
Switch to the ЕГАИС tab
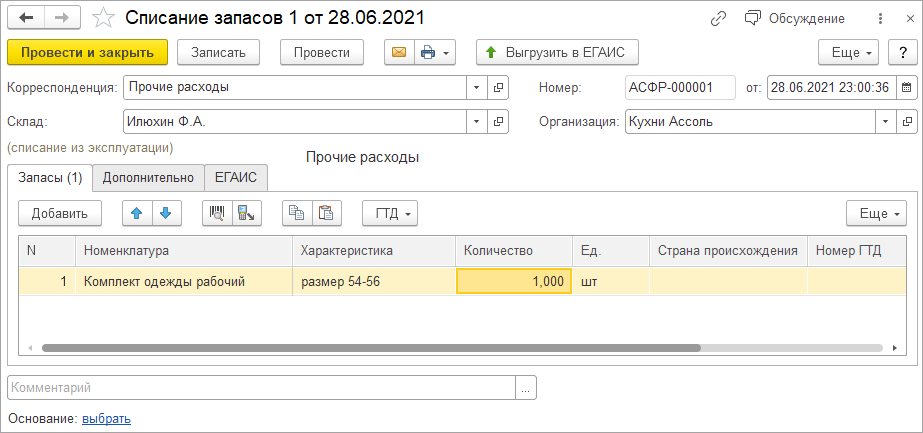point(236,178)
